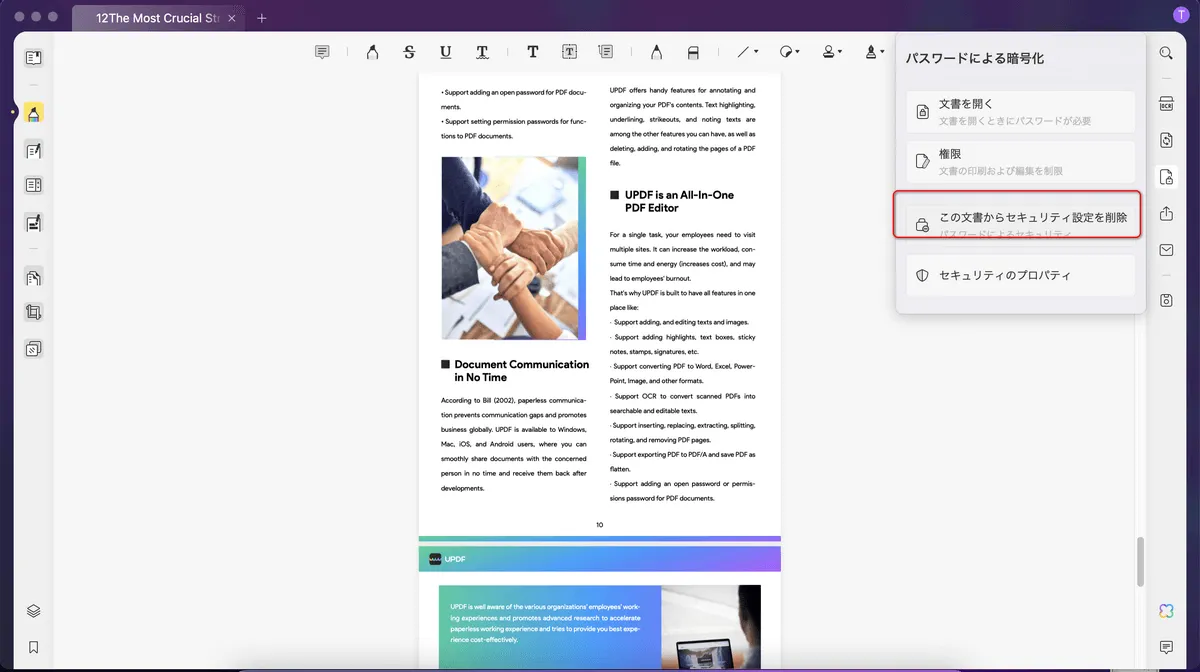Viewport: 1200px width, 672px height.
Task: Click the UPDF logo banner on next page
Action: tap(599, 559)
